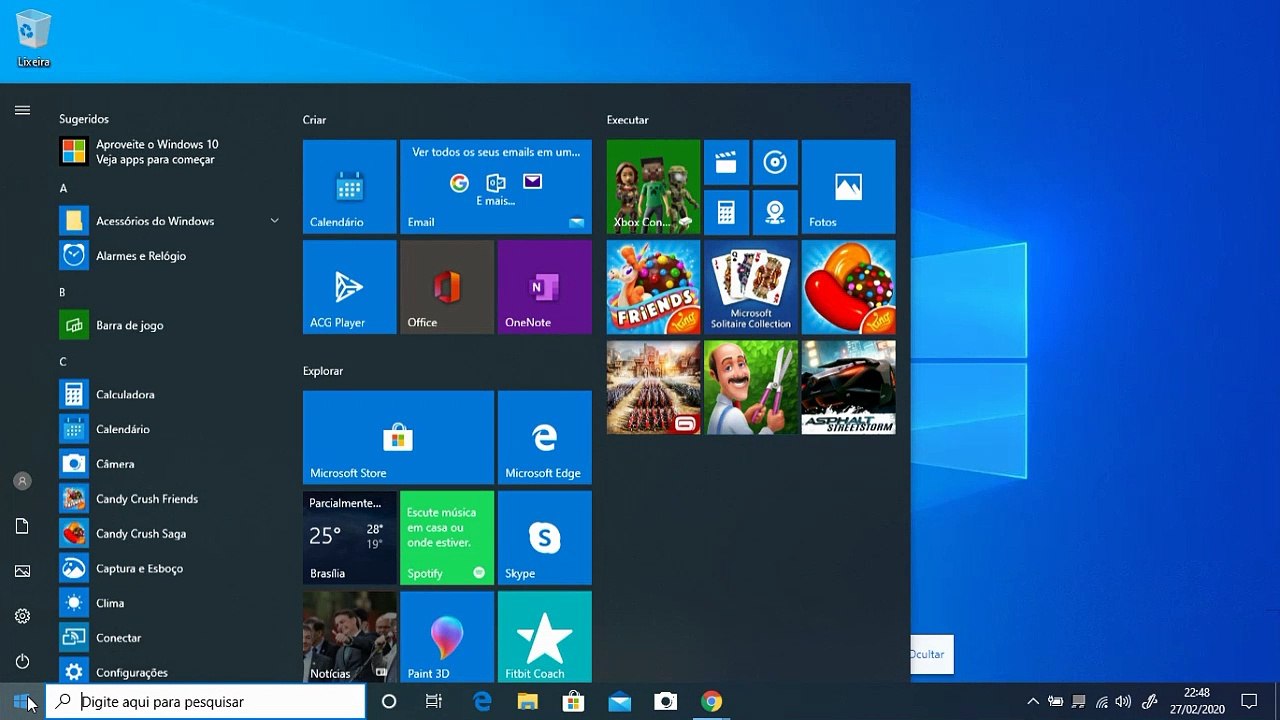1280x720 pixels.
Task: Open the OneNote tile
Action: coord(544,287)
